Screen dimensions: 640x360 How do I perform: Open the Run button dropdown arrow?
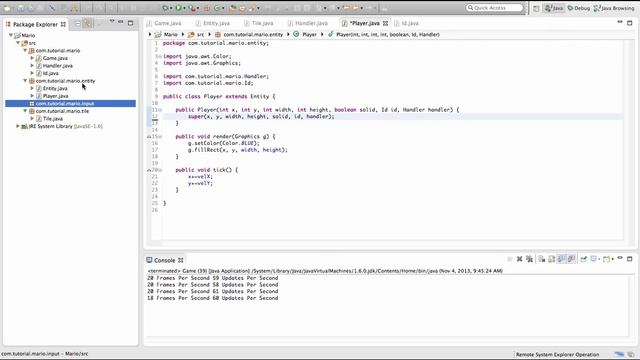184,8
